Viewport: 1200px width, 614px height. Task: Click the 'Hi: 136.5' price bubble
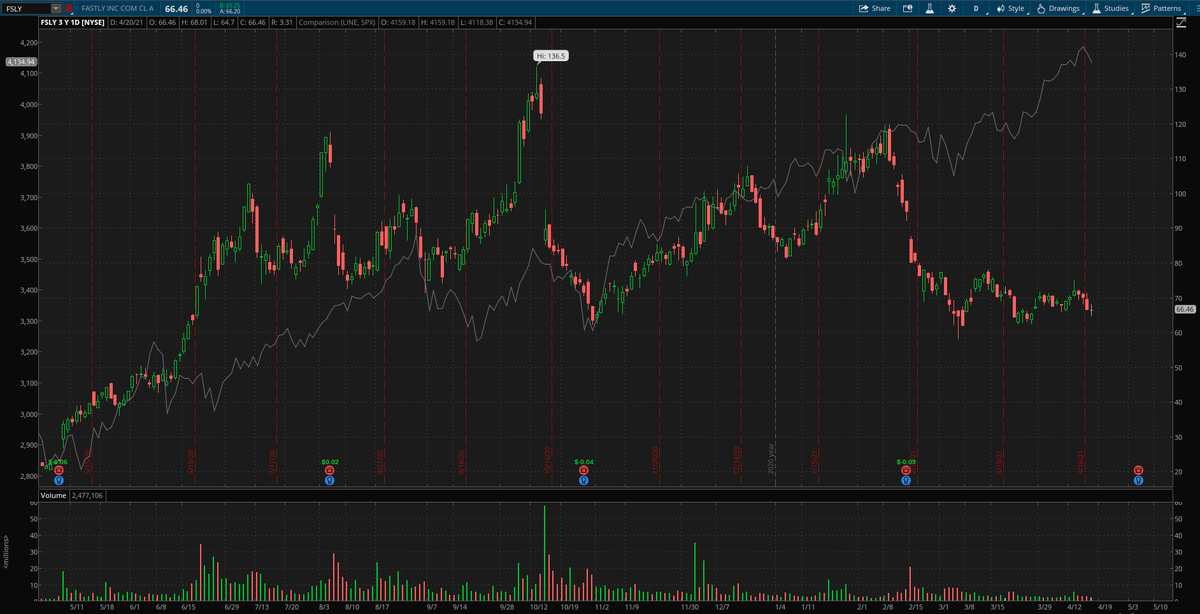point(551,56)
